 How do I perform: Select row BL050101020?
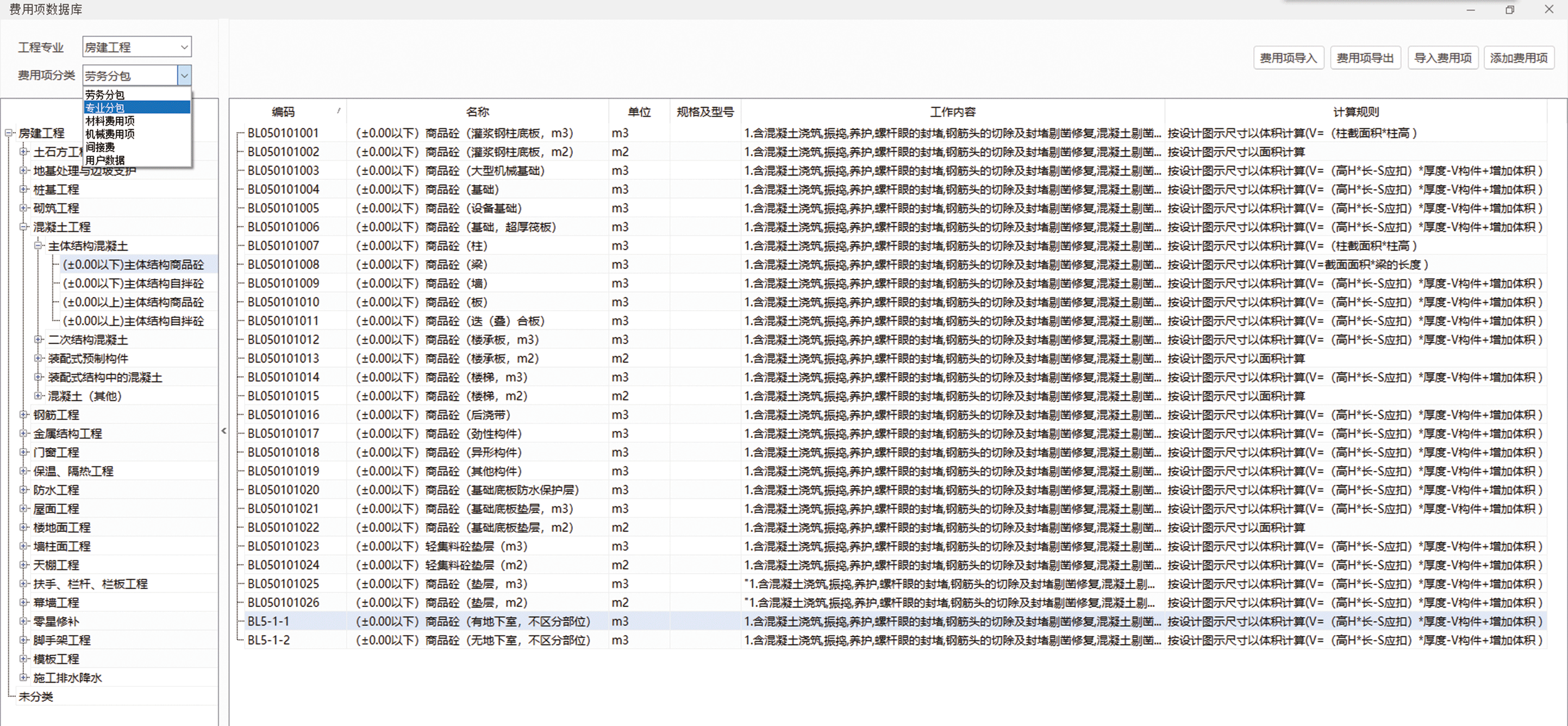(895, 490)
